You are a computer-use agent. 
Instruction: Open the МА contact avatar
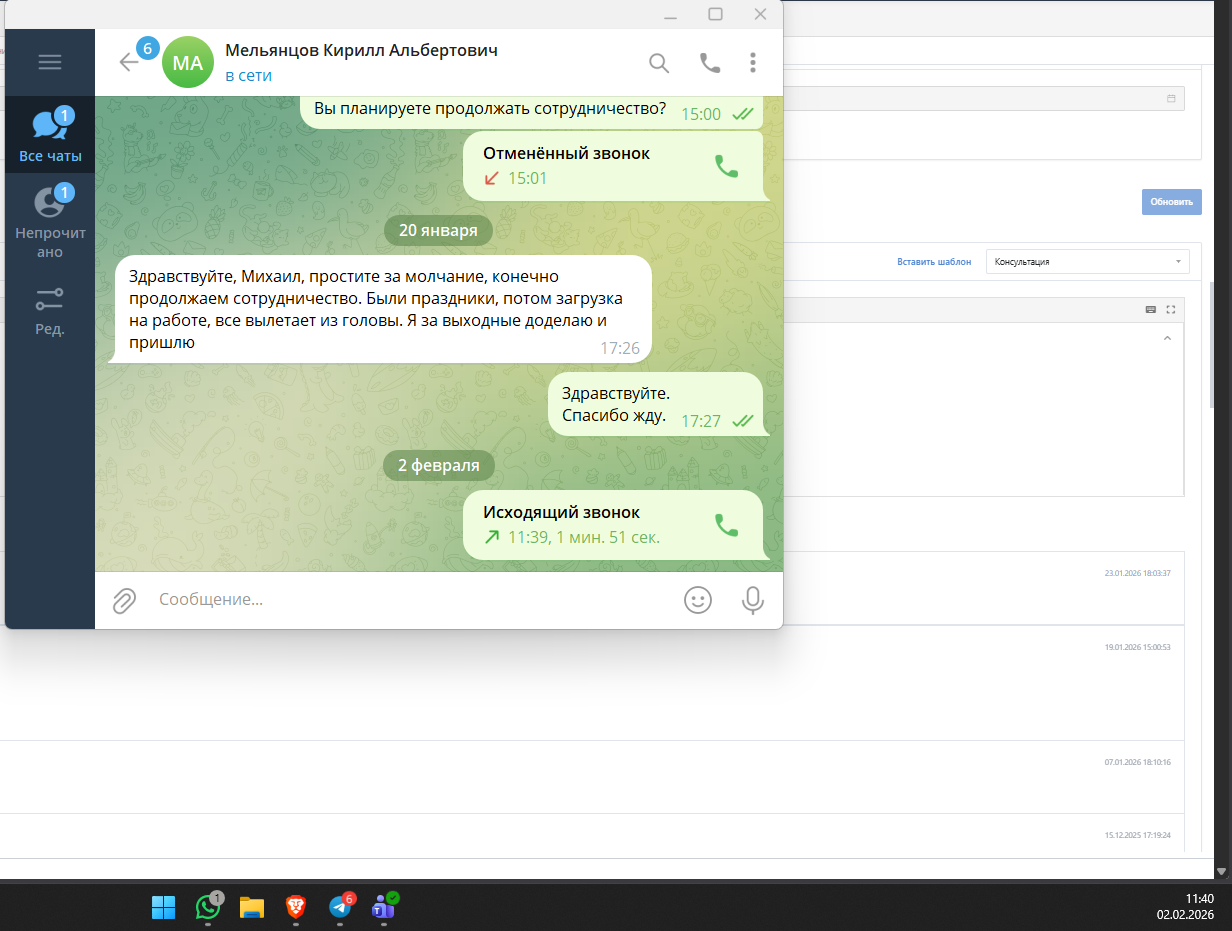click(x=188, y=62)
